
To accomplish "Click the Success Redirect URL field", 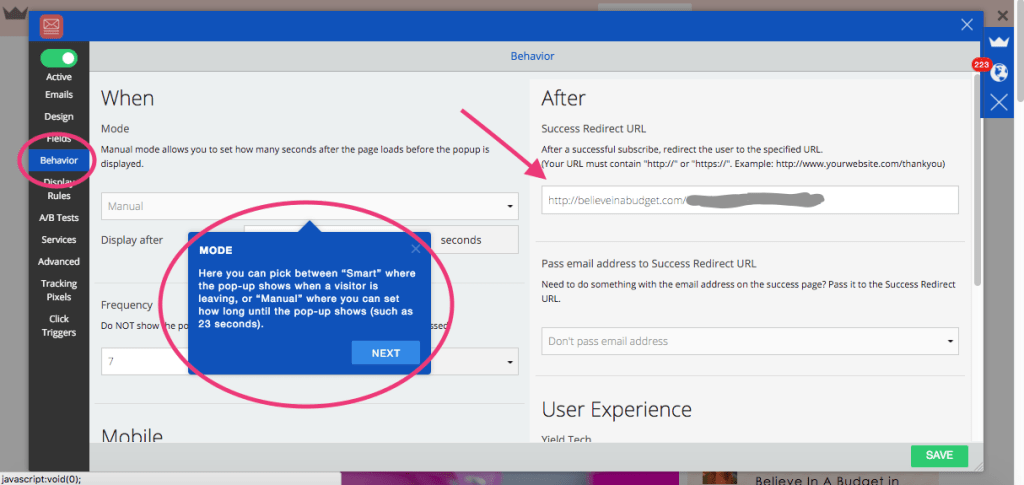I will 749,200.
